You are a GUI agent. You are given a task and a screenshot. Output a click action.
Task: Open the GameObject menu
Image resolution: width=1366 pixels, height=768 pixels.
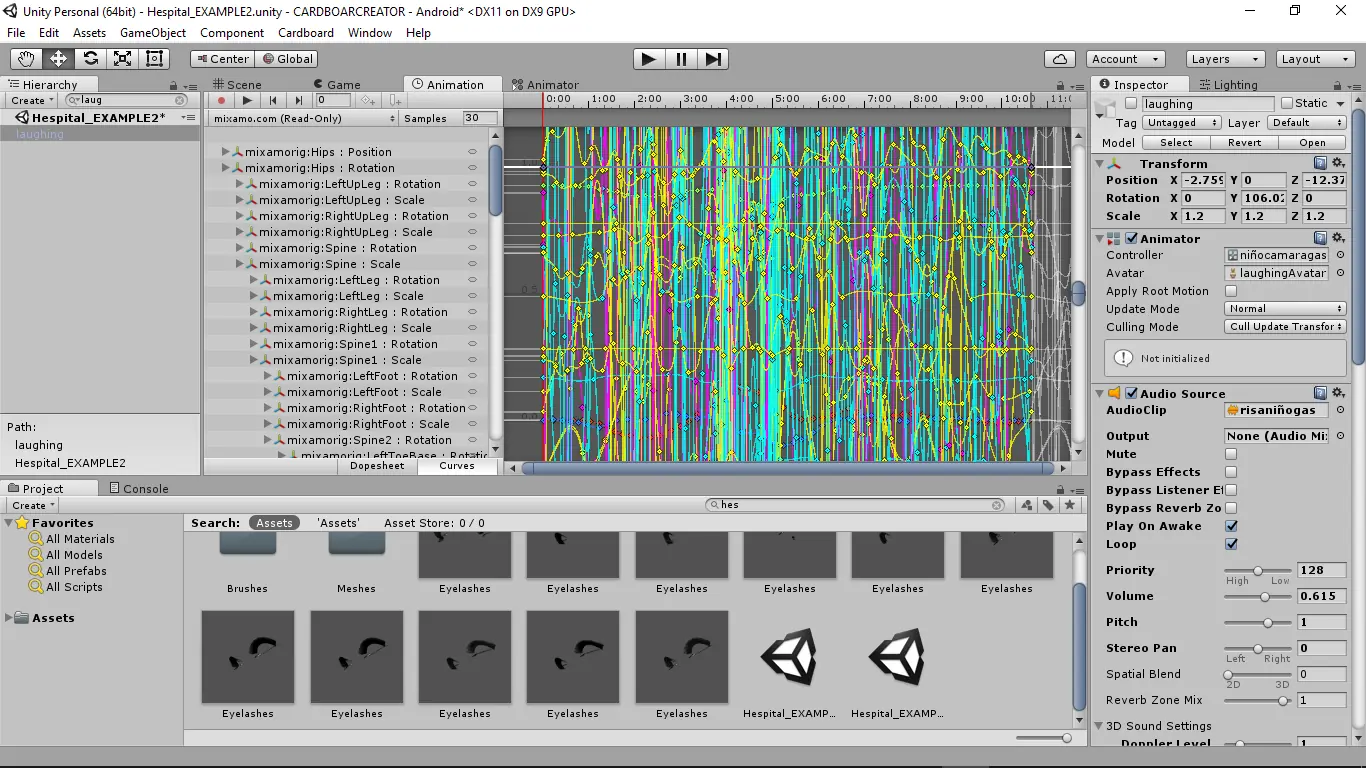tap(152, 33)
